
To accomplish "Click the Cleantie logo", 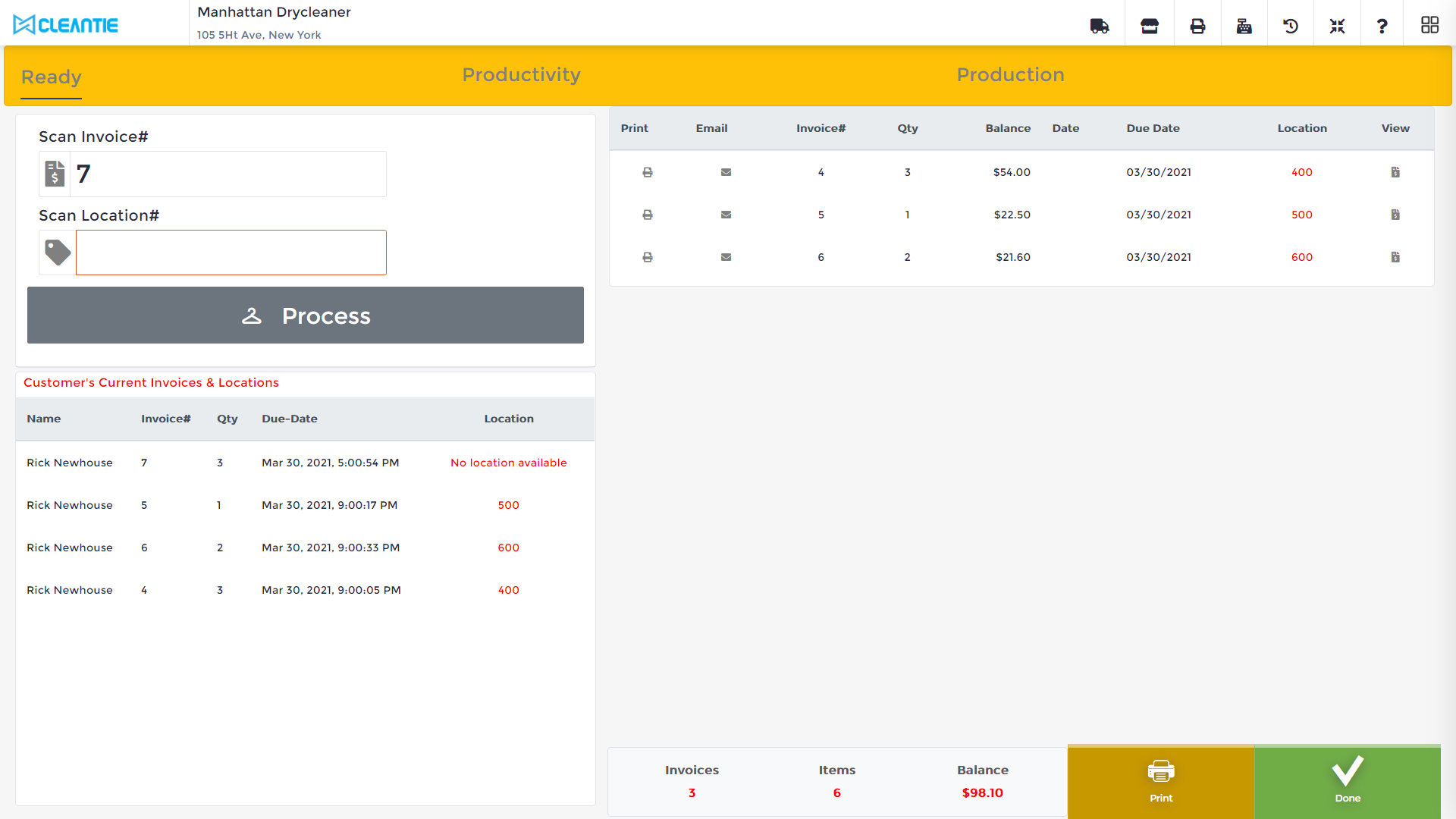I will (x=66, y=25).
